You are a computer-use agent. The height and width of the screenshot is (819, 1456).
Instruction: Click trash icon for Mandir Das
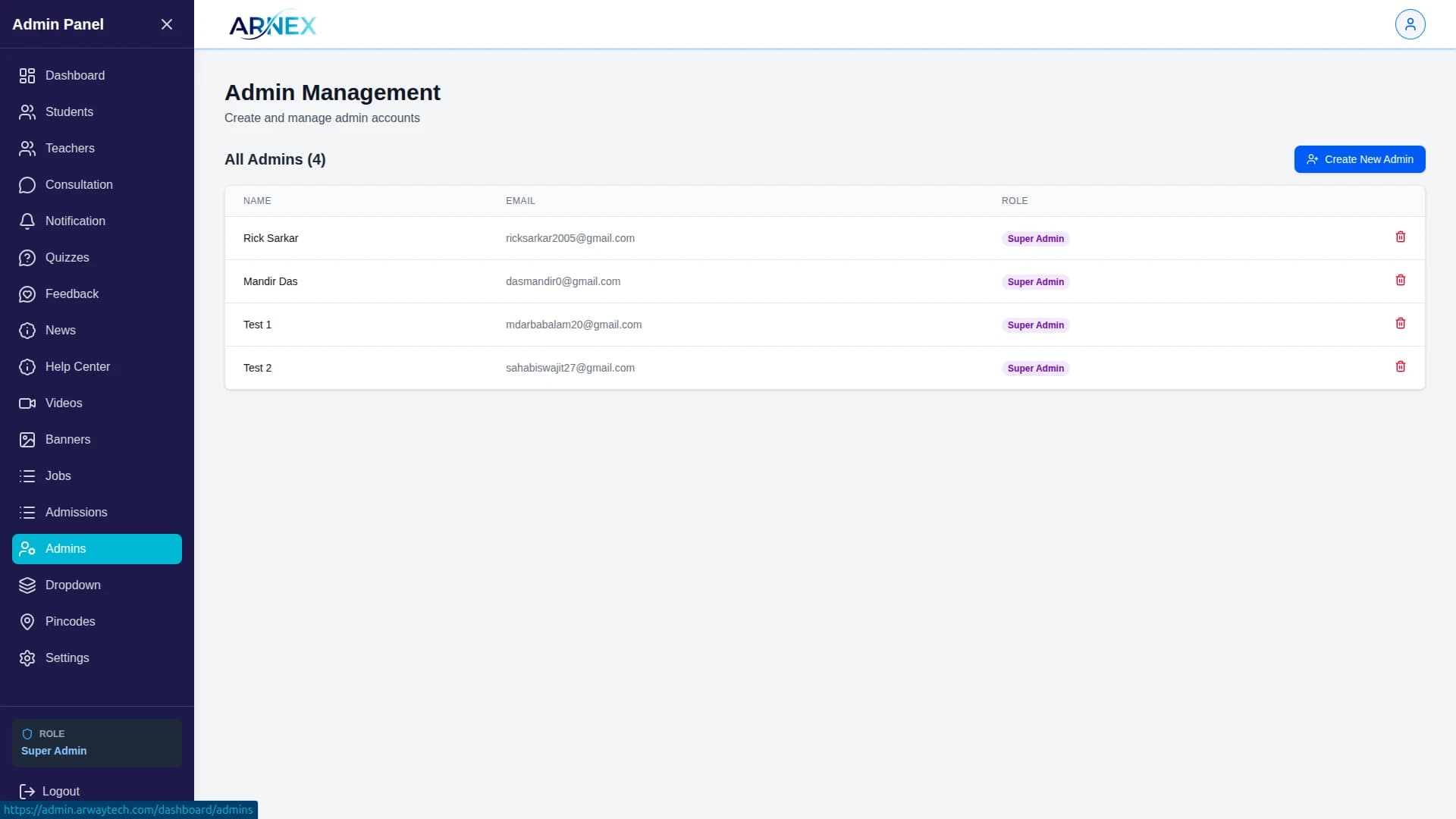click(1400, 281)
